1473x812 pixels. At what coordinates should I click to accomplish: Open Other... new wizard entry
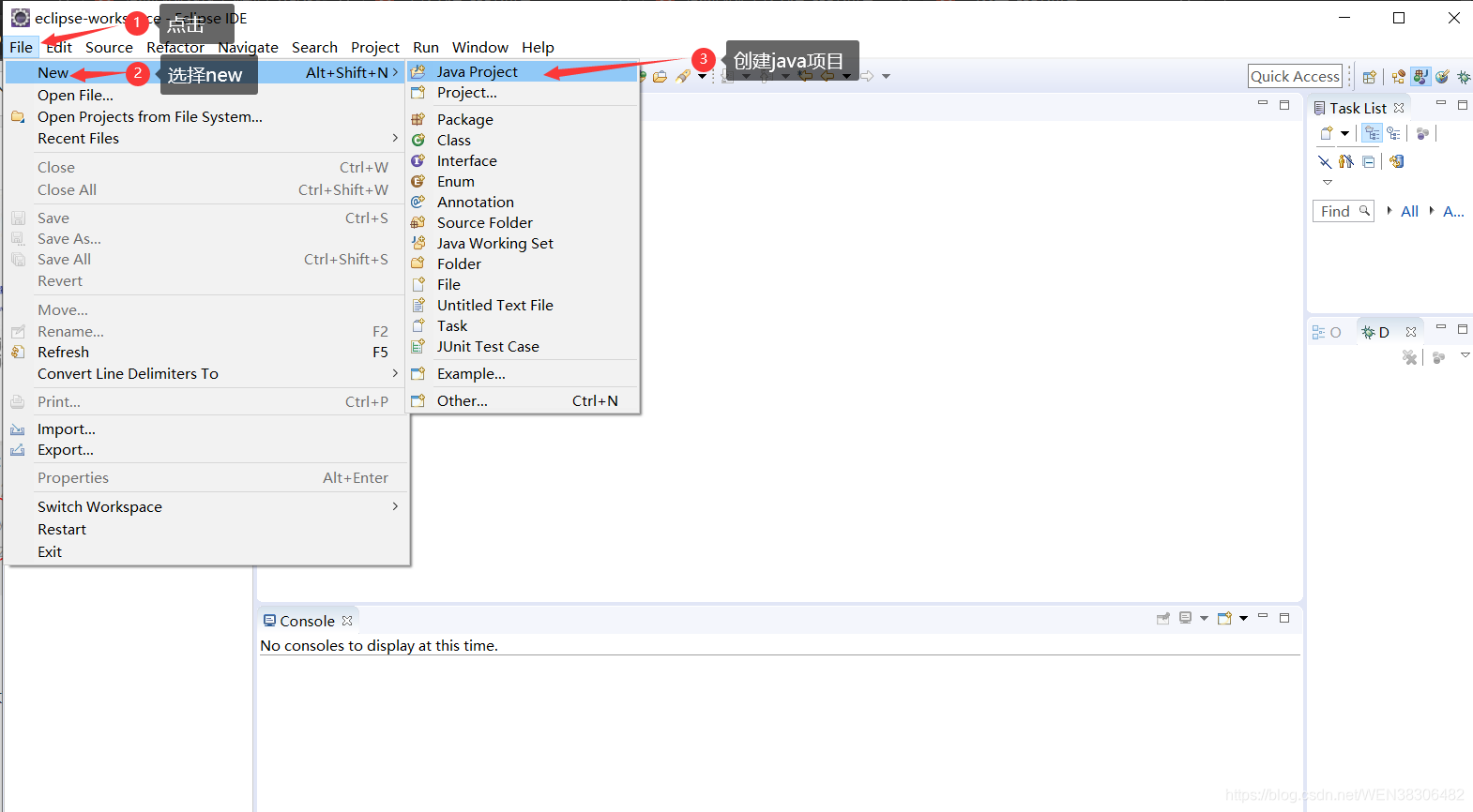[523, 400]
